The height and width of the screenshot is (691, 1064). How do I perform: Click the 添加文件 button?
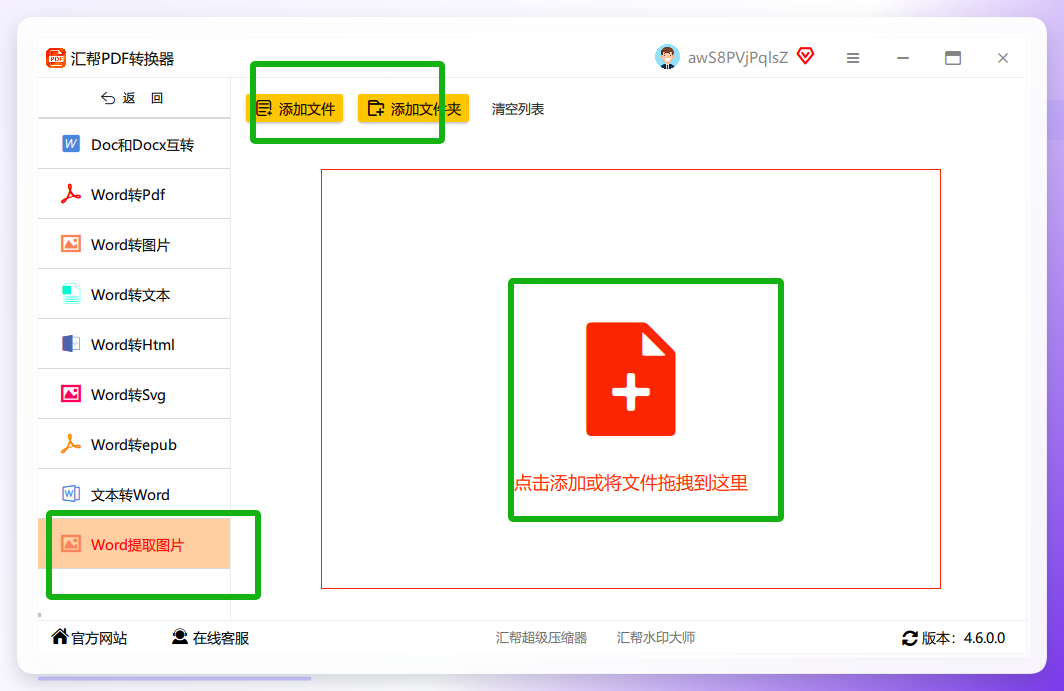click(x=294, y=109)
